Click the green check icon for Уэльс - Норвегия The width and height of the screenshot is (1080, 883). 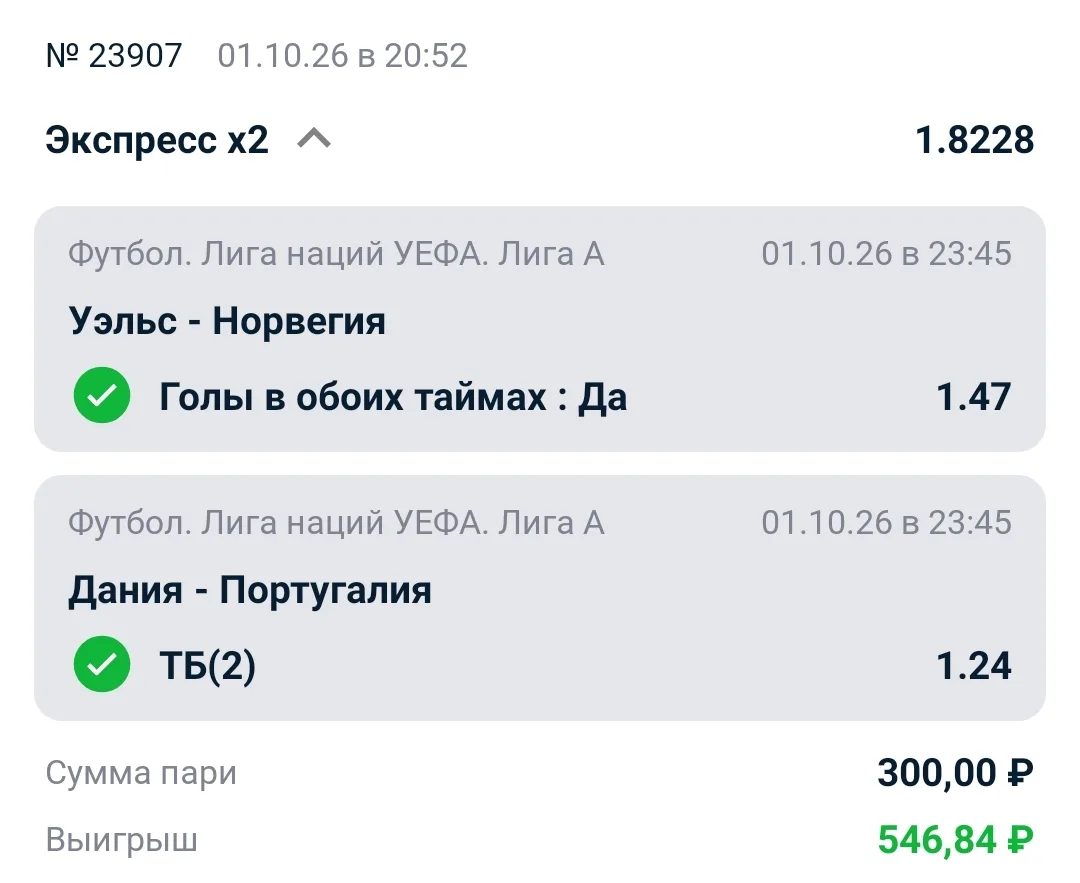[x=102, y=395]
